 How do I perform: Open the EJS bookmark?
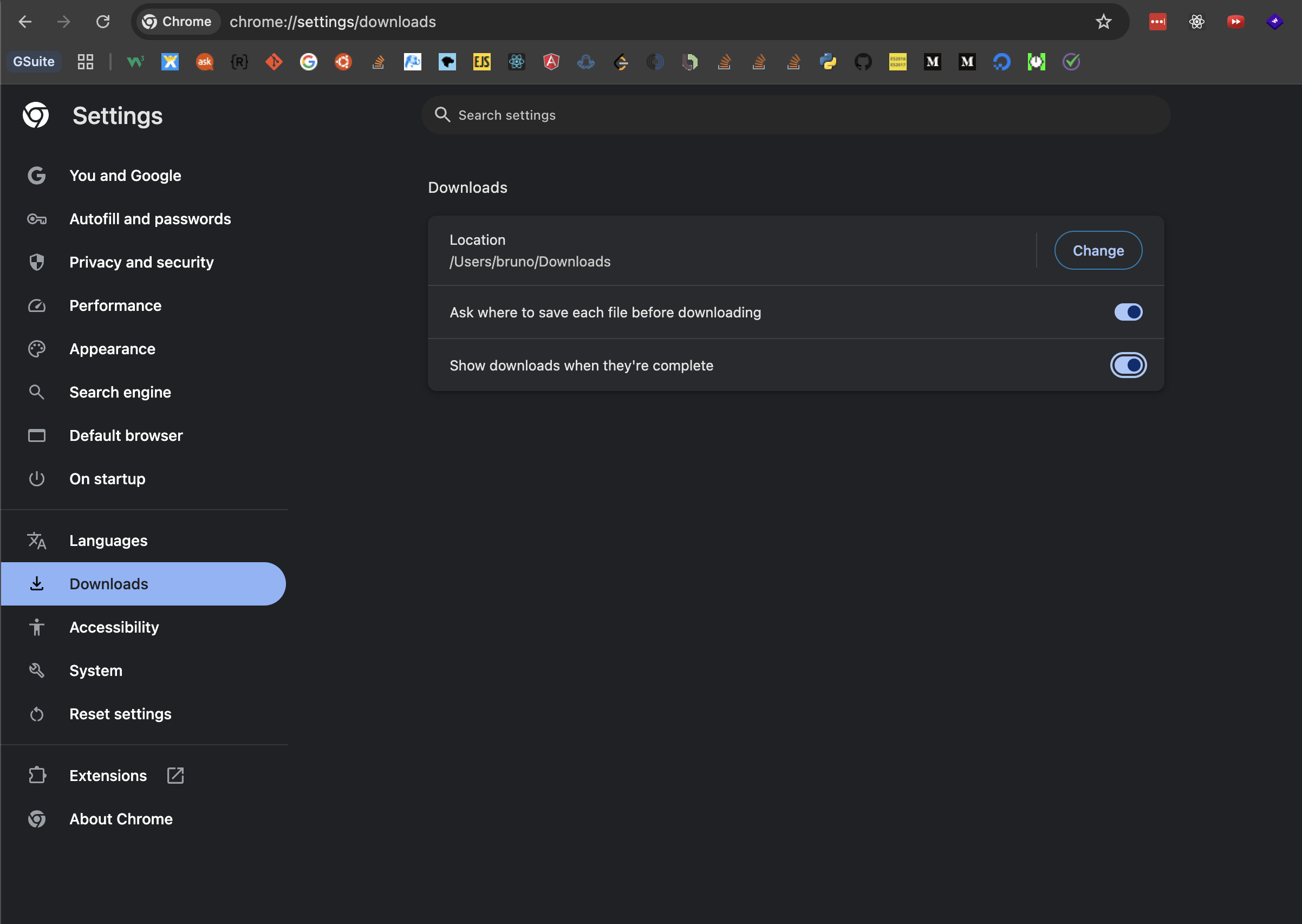point(482,61)
